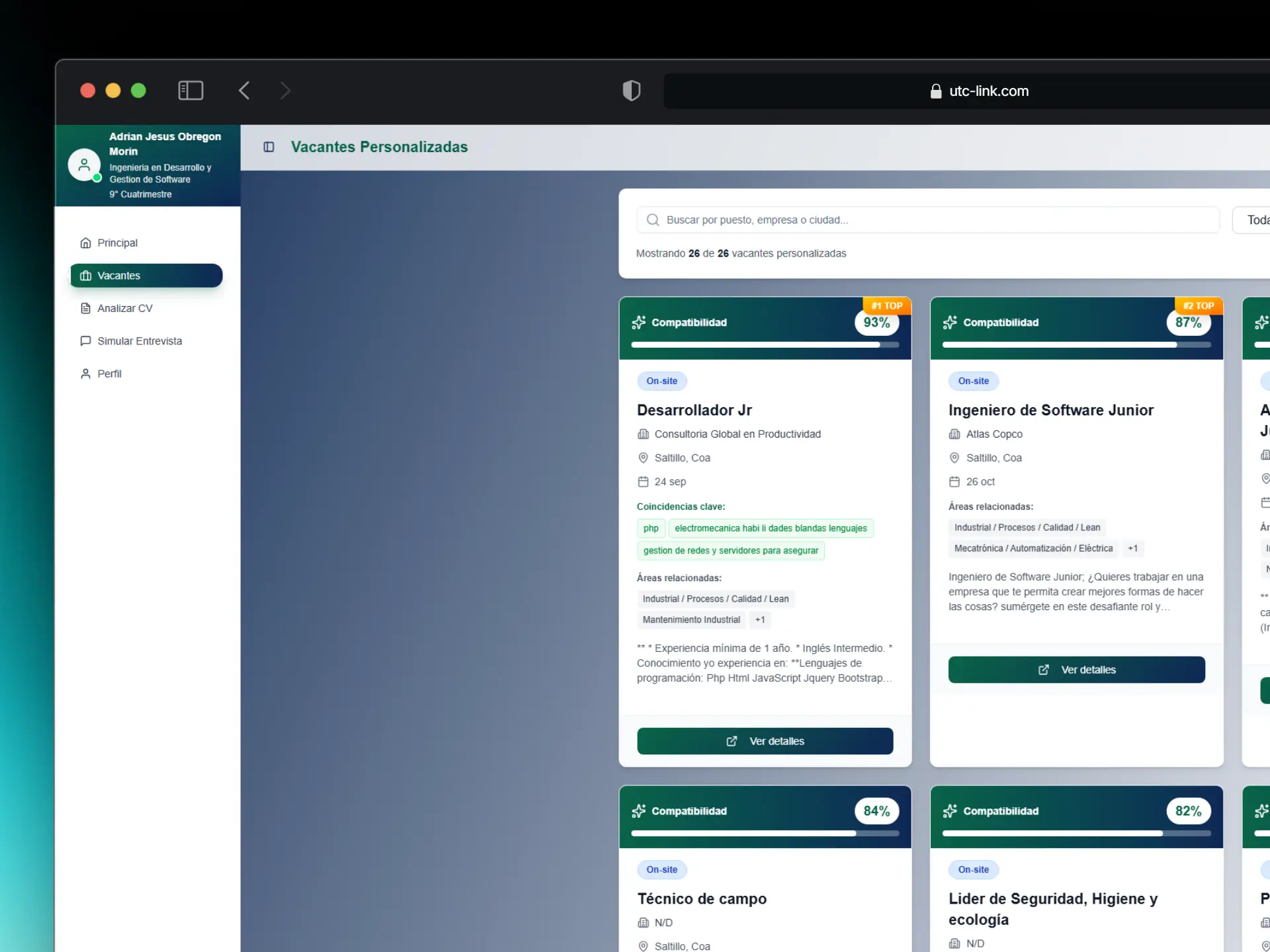Expand +1 beside Mantenimiento Industrial tag
1270x952 pixels.
[x=759, y=619]
